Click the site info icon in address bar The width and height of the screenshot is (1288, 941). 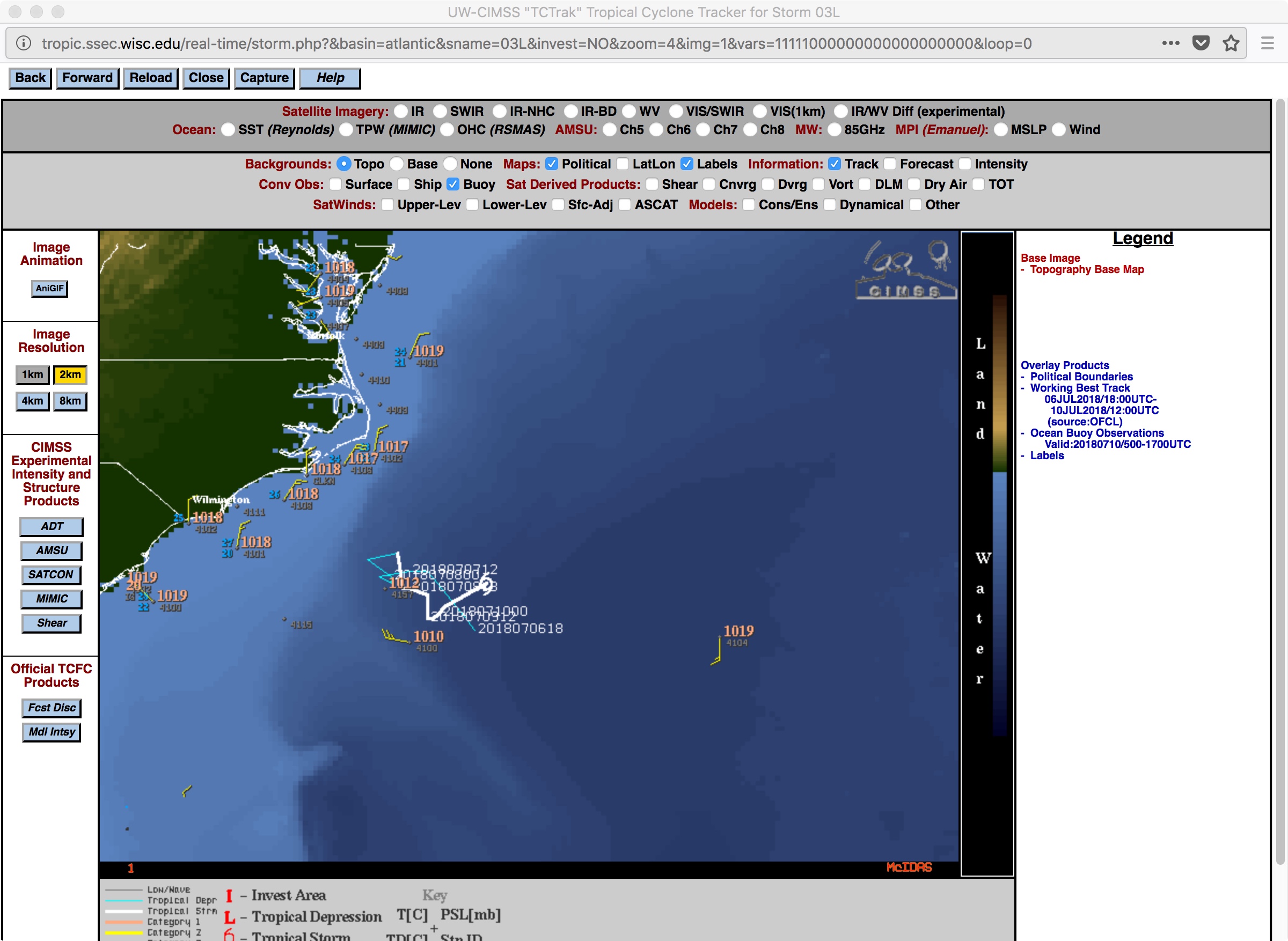24,43
